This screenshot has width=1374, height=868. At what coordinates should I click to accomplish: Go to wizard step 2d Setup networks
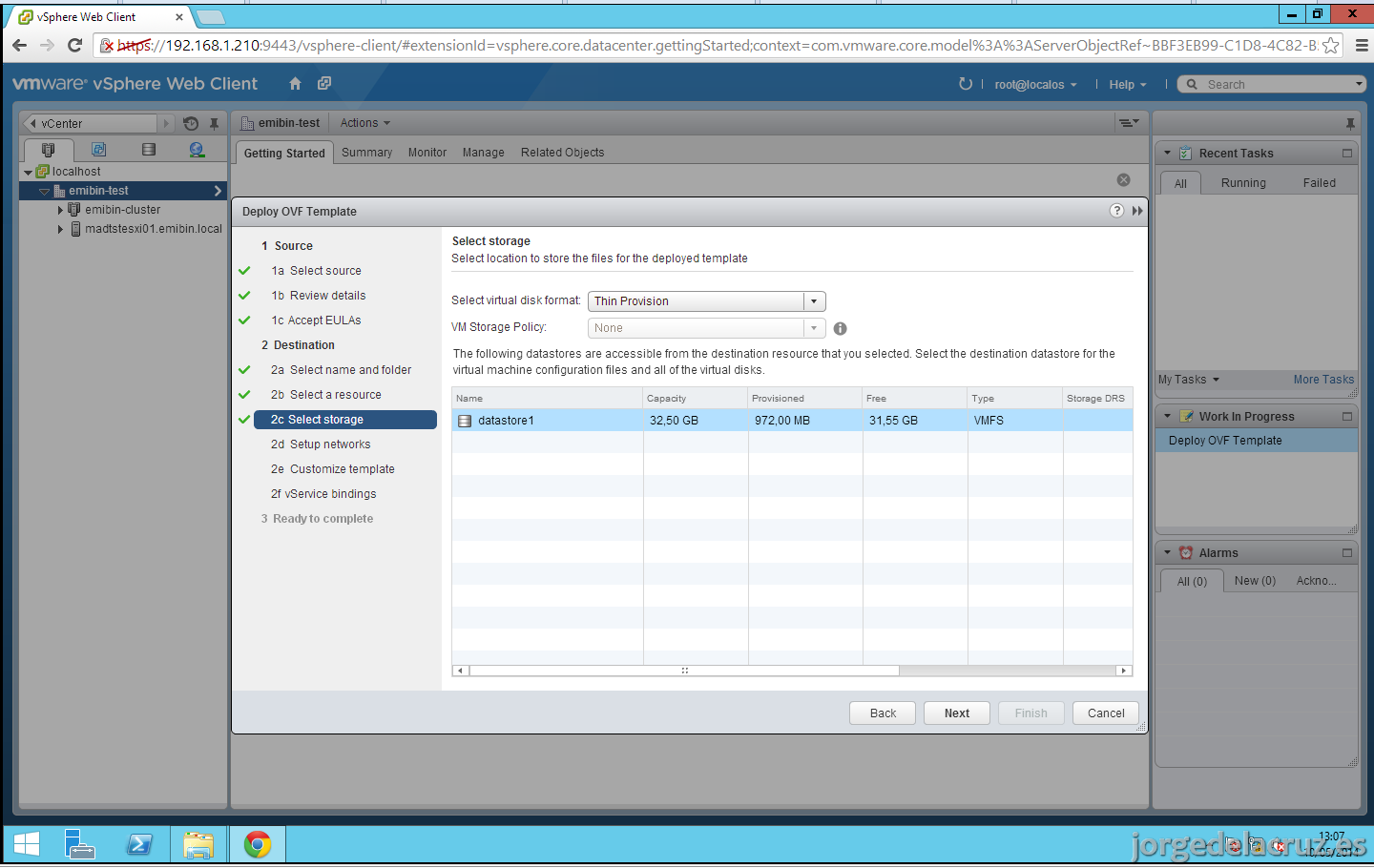click(x=321, y=444)
